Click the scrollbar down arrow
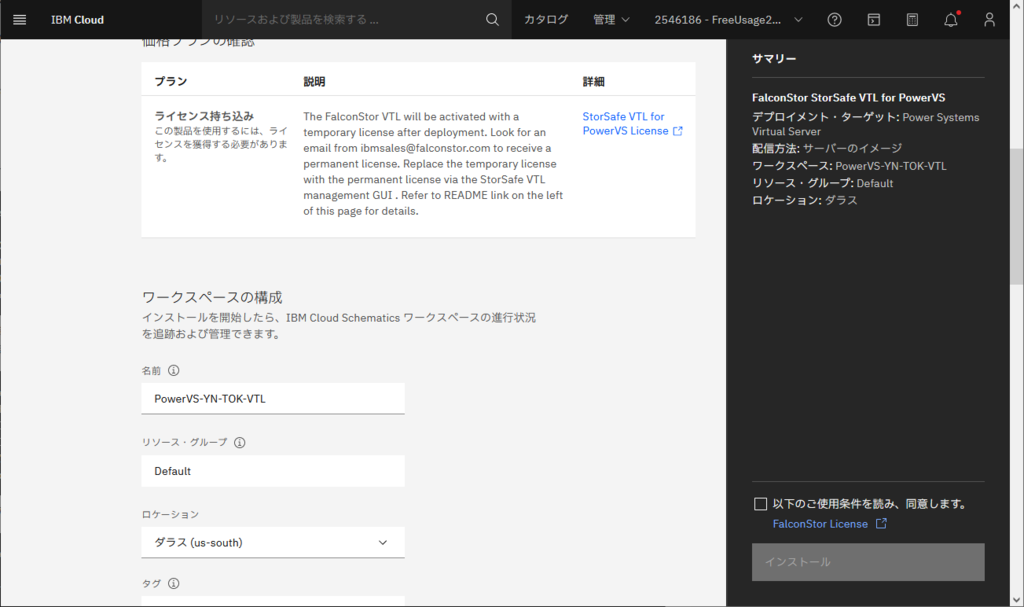1024x607 pixels. click(x=1017, y=600)
